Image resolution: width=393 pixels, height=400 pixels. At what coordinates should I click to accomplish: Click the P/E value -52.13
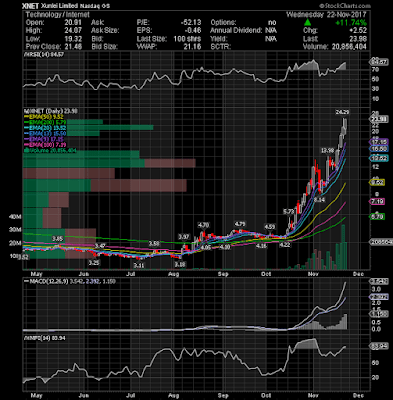coord(191,22)
